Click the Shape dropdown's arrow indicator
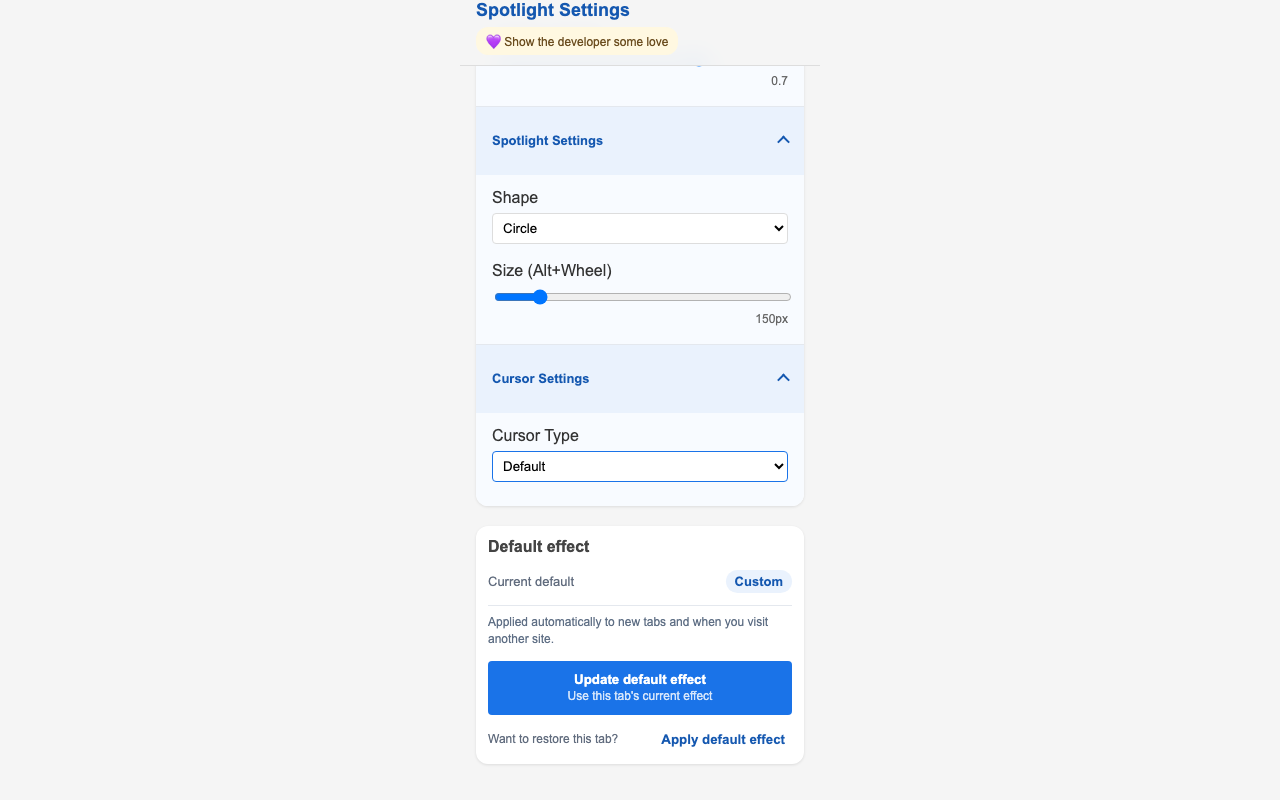The height and width of the screenshot is (800, 1280). point(779,228)
